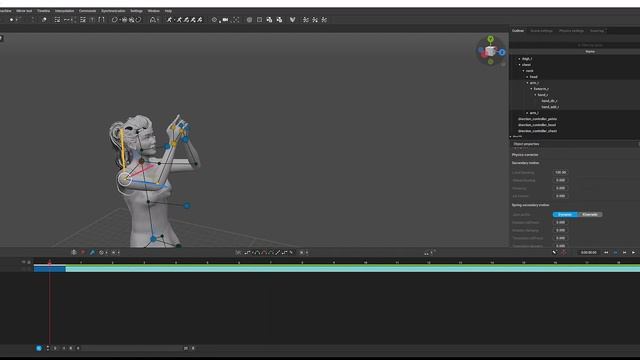Click the blue control point beside the character's waist
The width and height of the screenshot is (640, 360).
[187, 206]
